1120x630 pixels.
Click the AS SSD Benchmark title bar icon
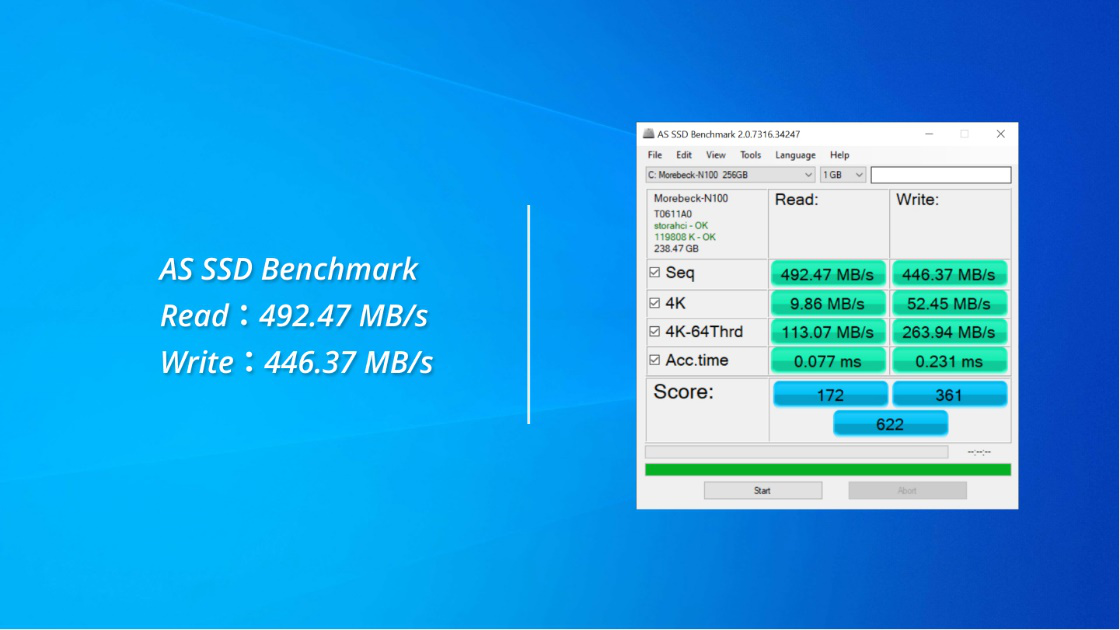click(648, 134)
